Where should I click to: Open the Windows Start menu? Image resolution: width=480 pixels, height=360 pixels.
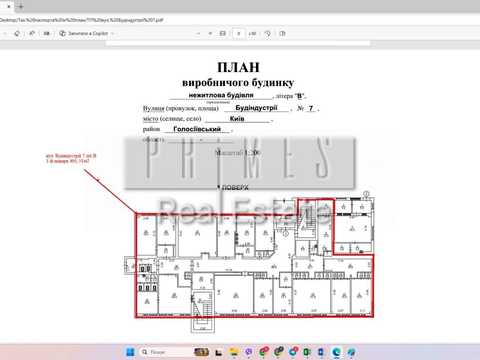coord(130,352)
